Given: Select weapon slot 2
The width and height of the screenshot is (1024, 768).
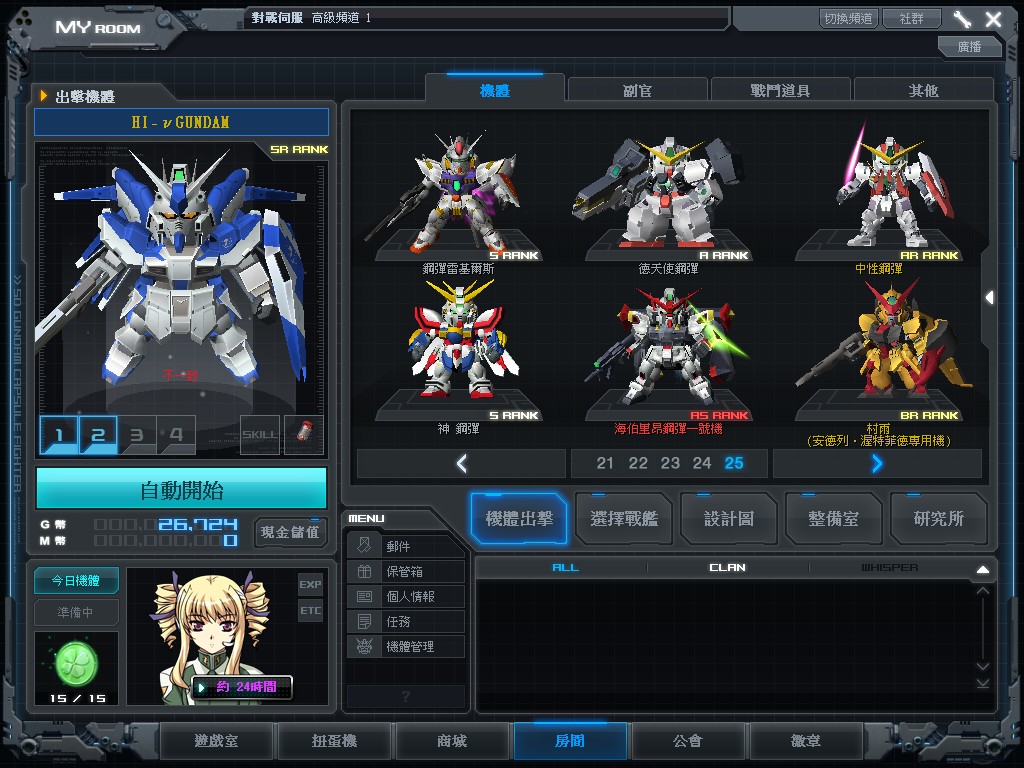Looking at the screenshot, I should pos(98,435).
